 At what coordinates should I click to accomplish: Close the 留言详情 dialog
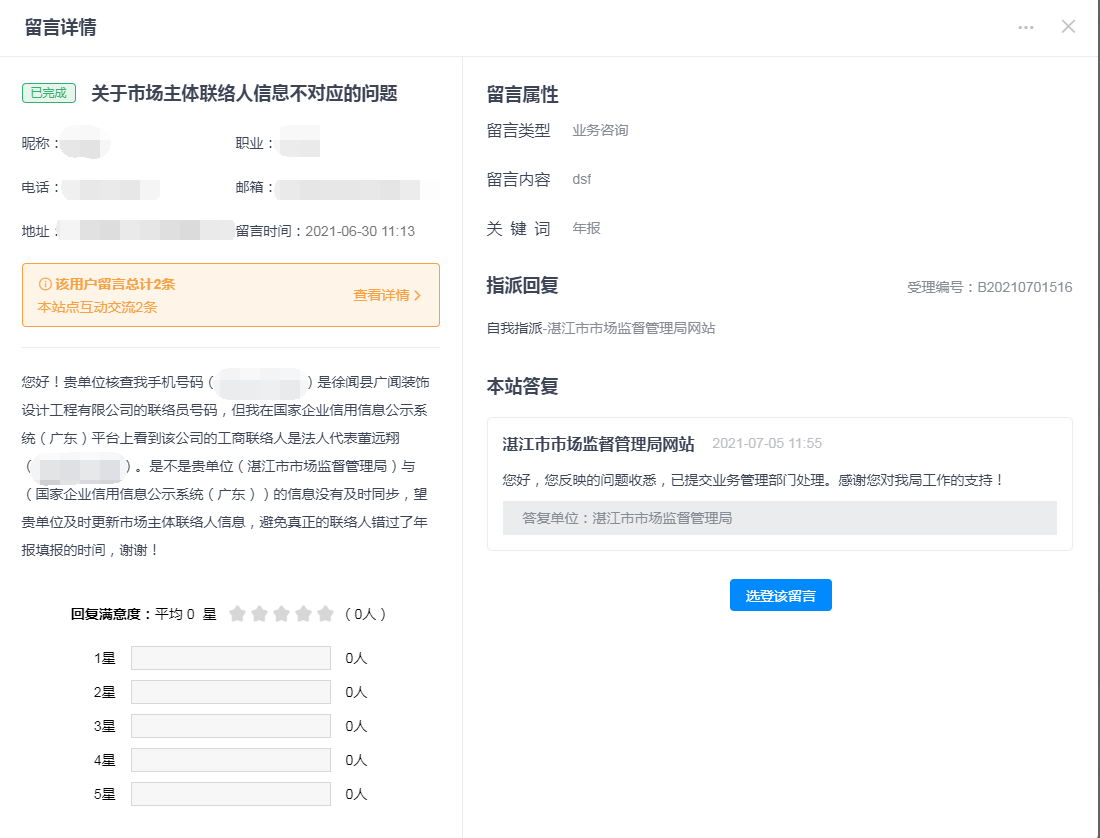[1068, 27]
